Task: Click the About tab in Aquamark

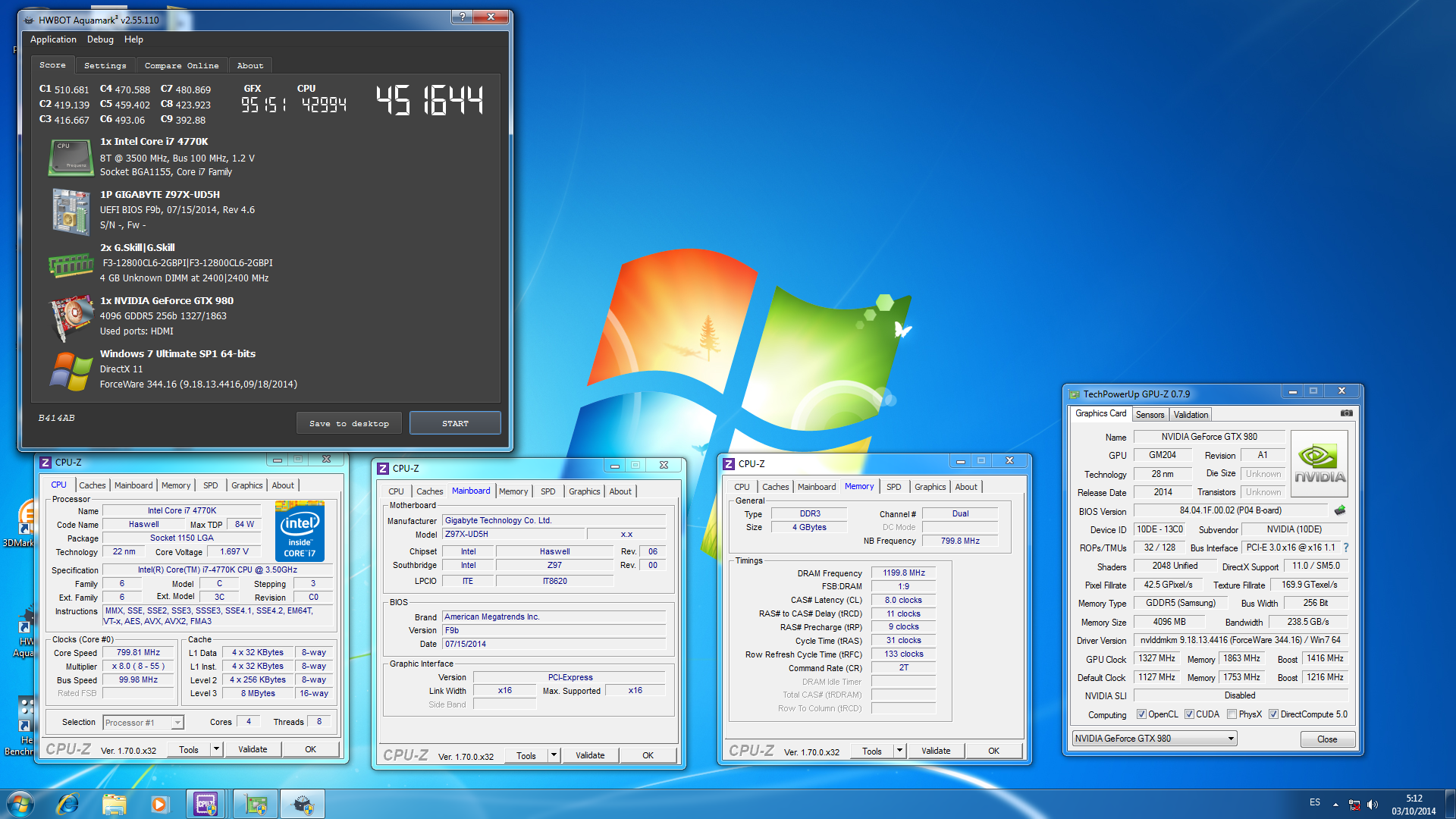Action: (x=250, y=66)
